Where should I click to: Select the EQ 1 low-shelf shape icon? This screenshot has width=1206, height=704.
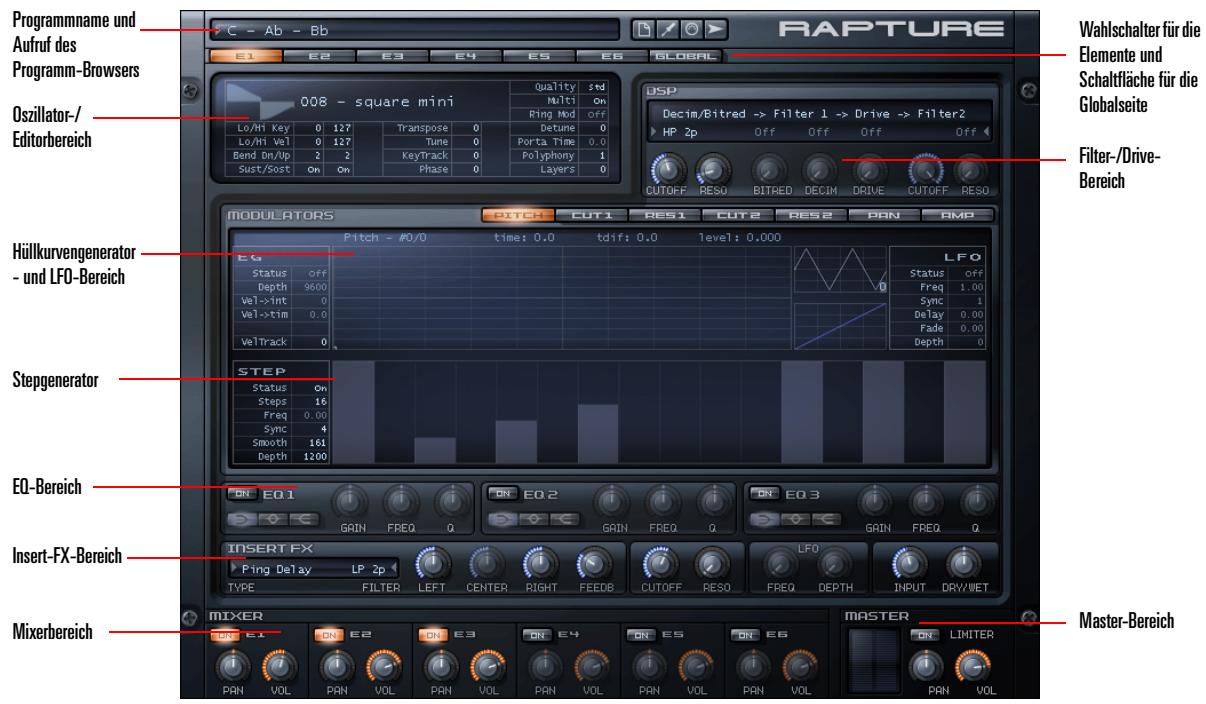[240, 518]
